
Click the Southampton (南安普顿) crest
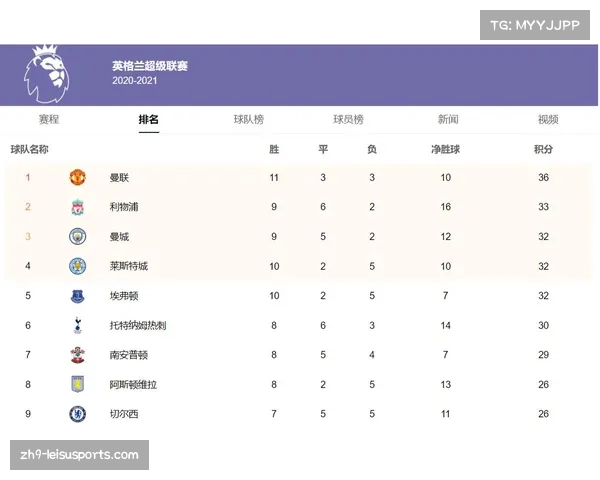[x=78, y=355]
